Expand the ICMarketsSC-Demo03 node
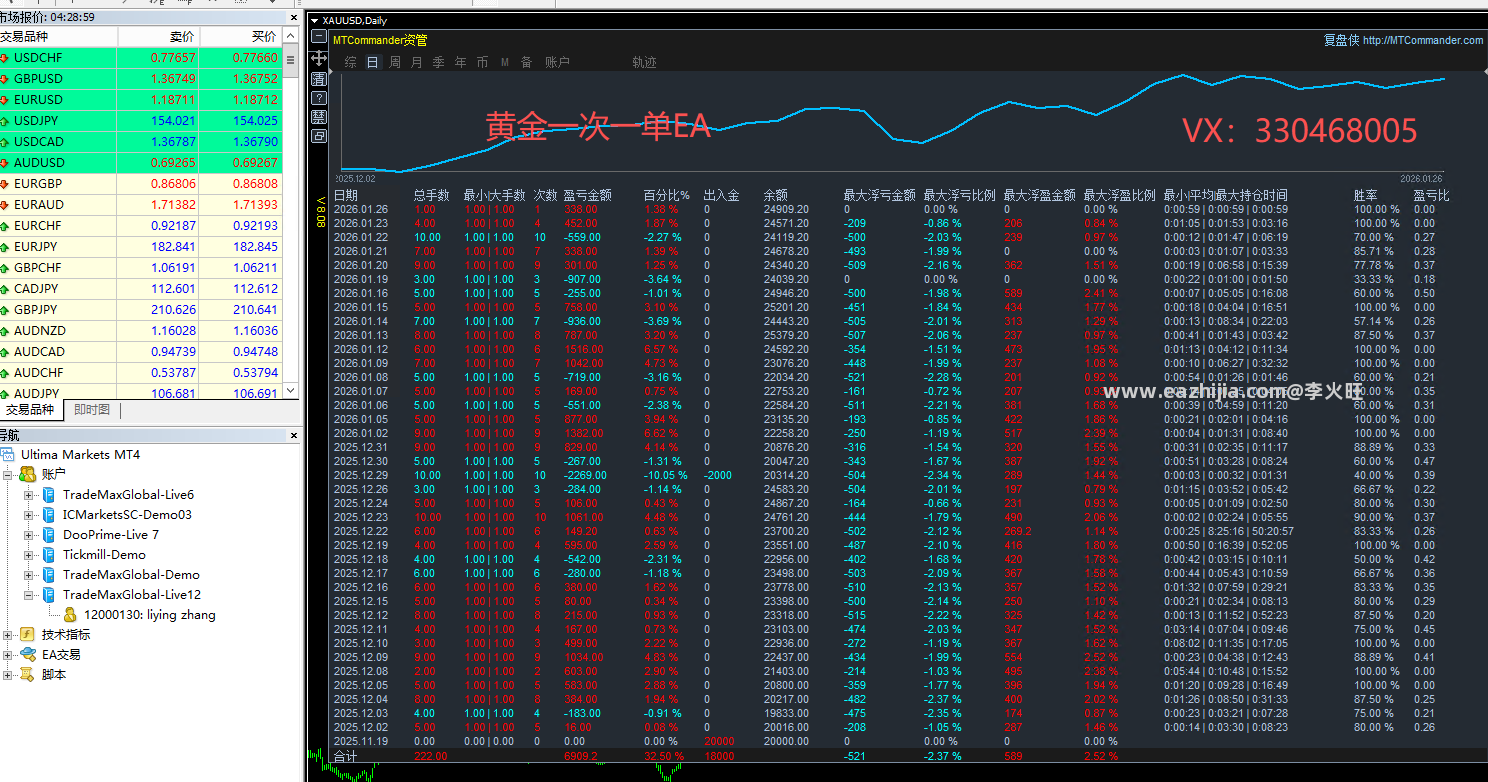The height and width of the screenshot is (782, 1488). 28,515
